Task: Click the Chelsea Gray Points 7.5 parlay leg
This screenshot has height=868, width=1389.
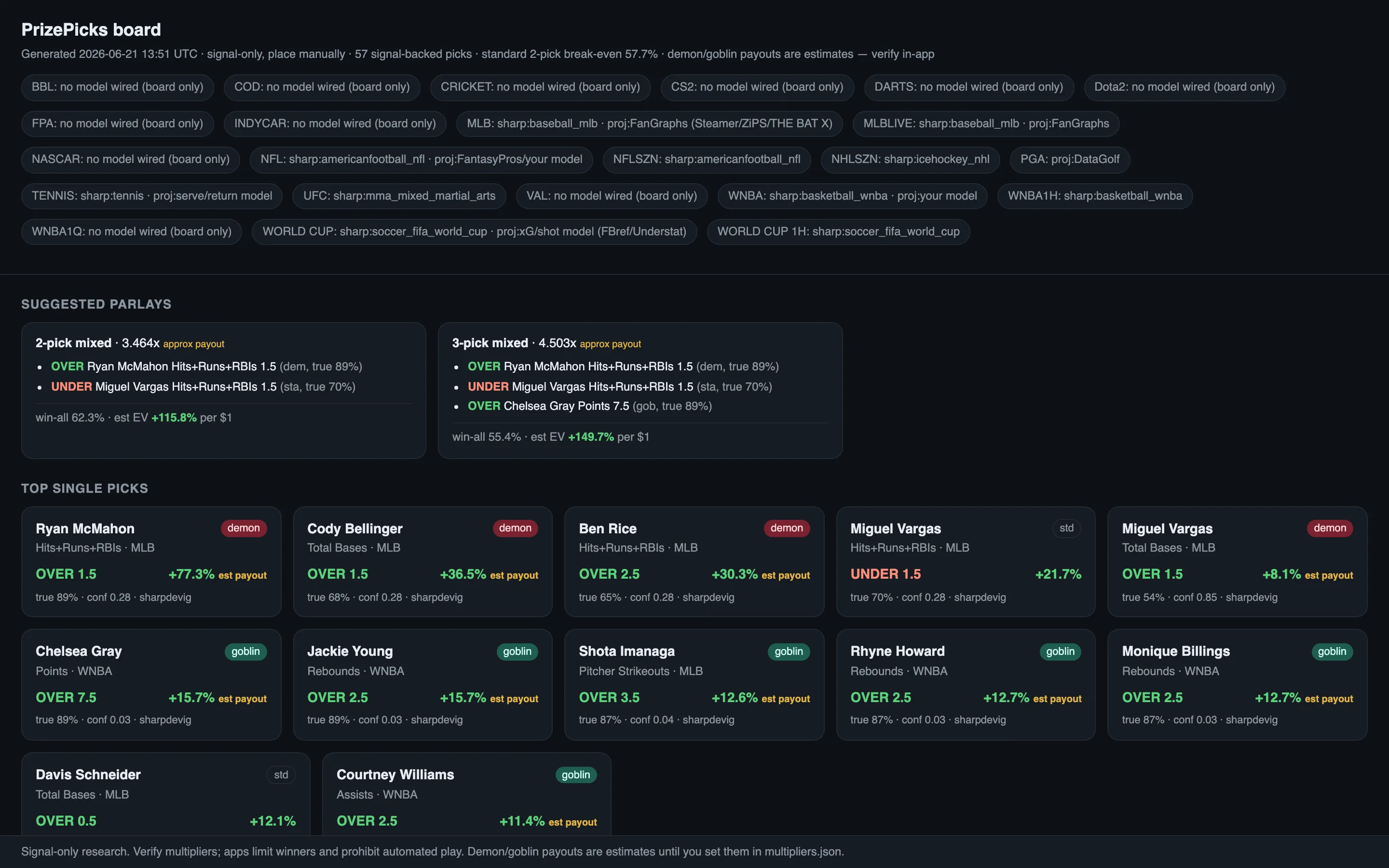Action: [589, 407]
